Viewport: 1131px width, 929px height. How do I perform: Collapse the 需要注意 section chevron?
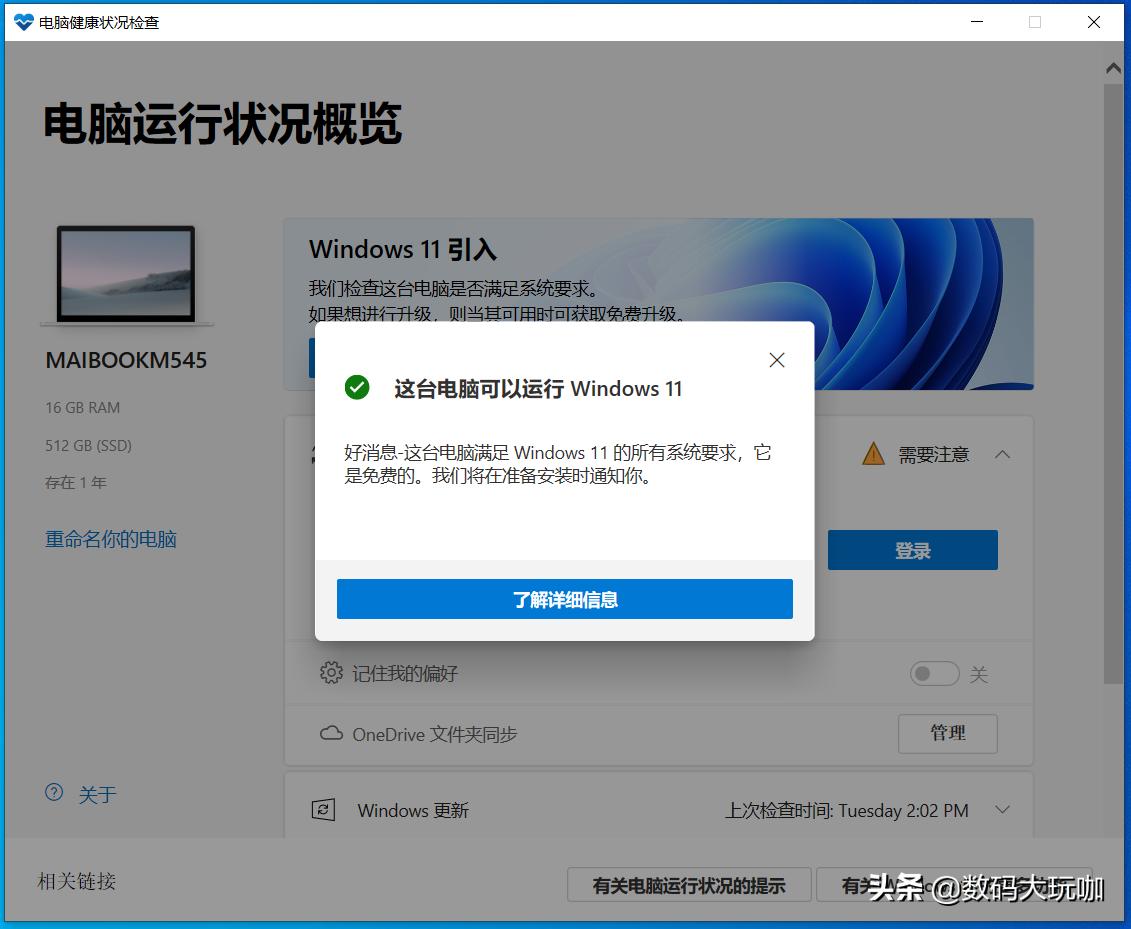[x=1002, y=454]
